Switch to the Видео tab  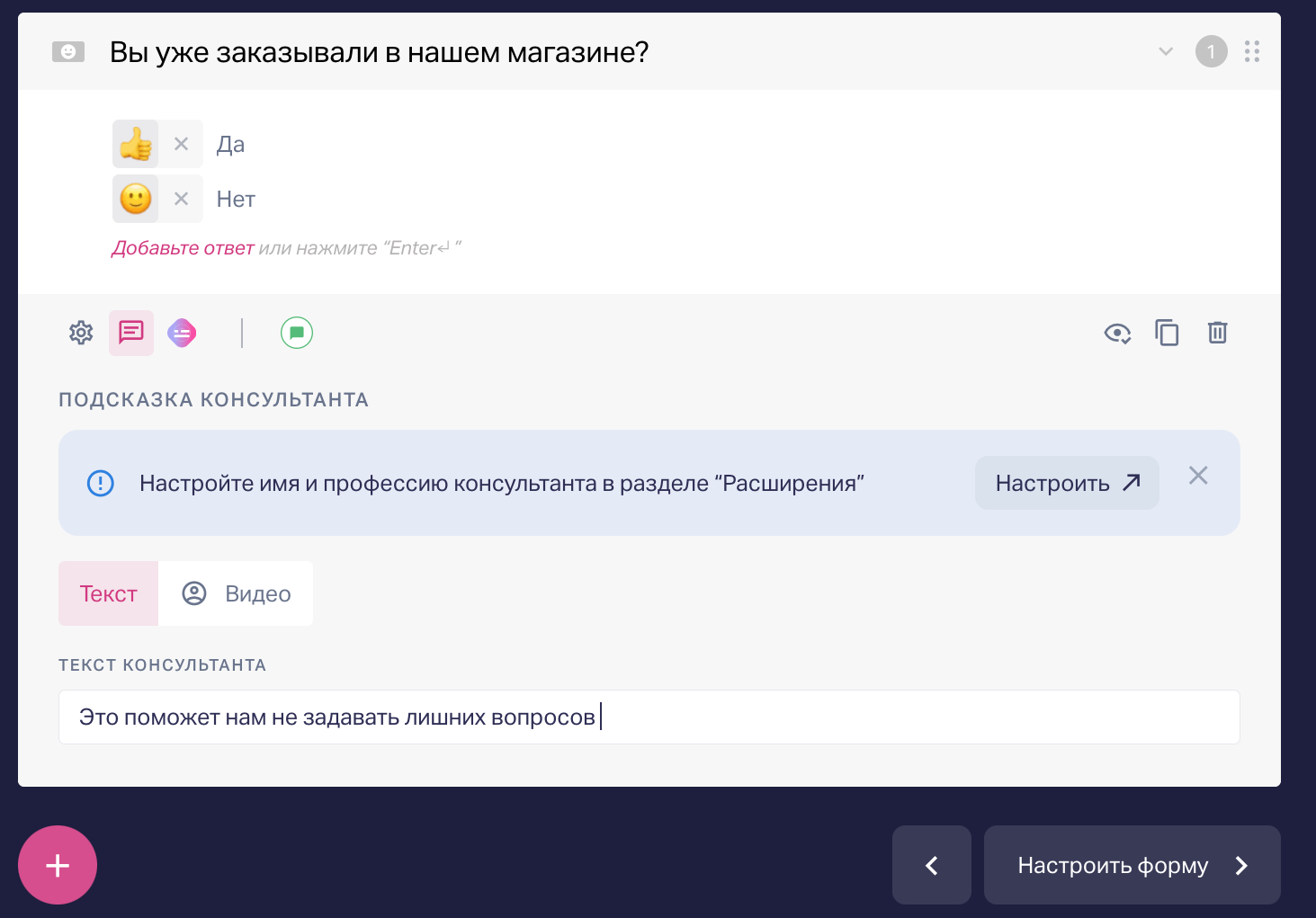coord(236,593)
